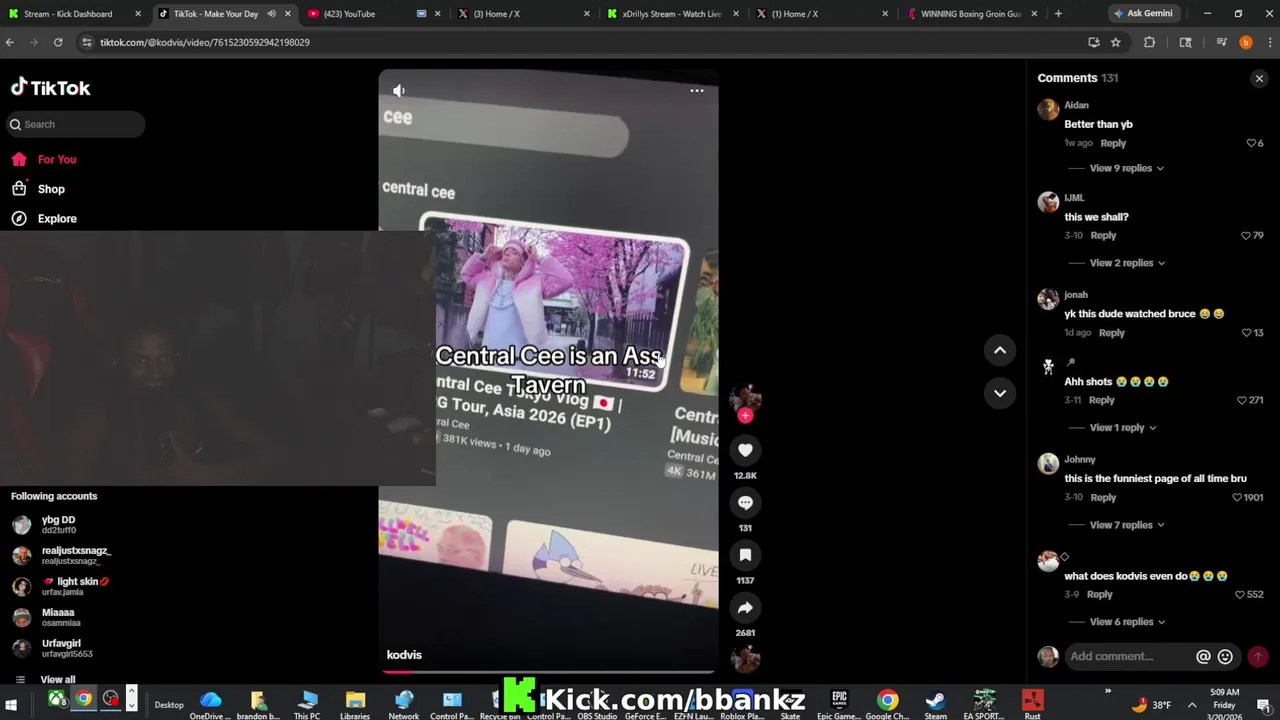This screenshot has width=1280, height=720.
Task: Share the video using the arrow icon
Action: point(745,608)
